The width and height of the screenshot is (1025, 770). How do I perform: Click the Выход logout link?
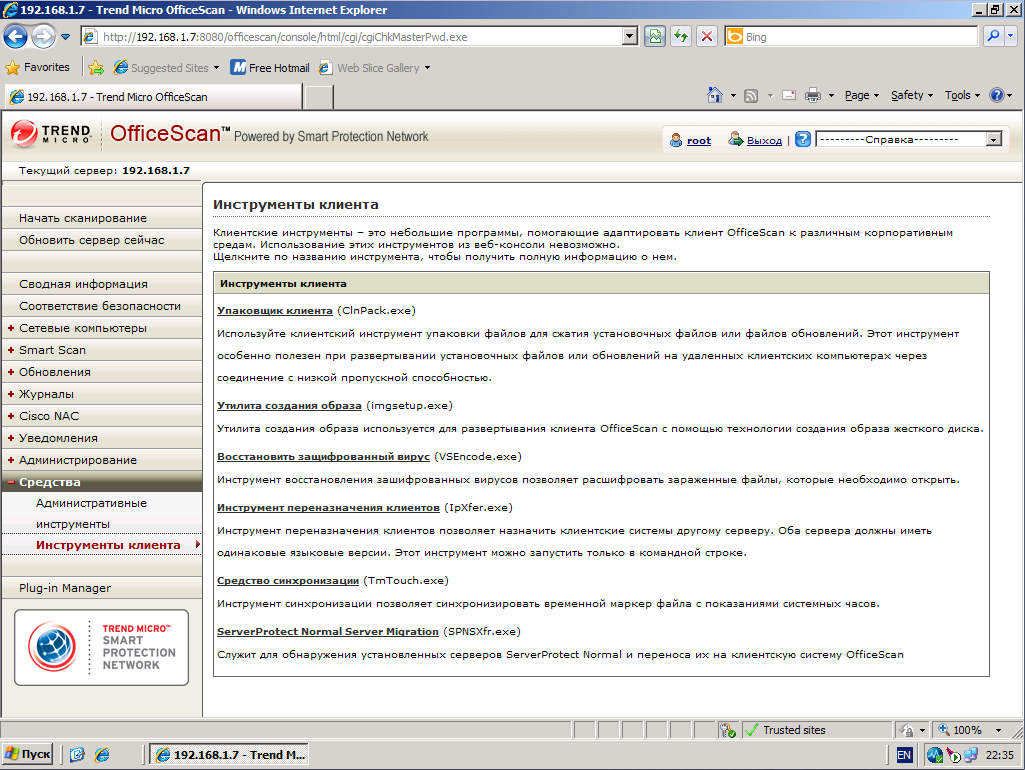click(x=764, y=140)
